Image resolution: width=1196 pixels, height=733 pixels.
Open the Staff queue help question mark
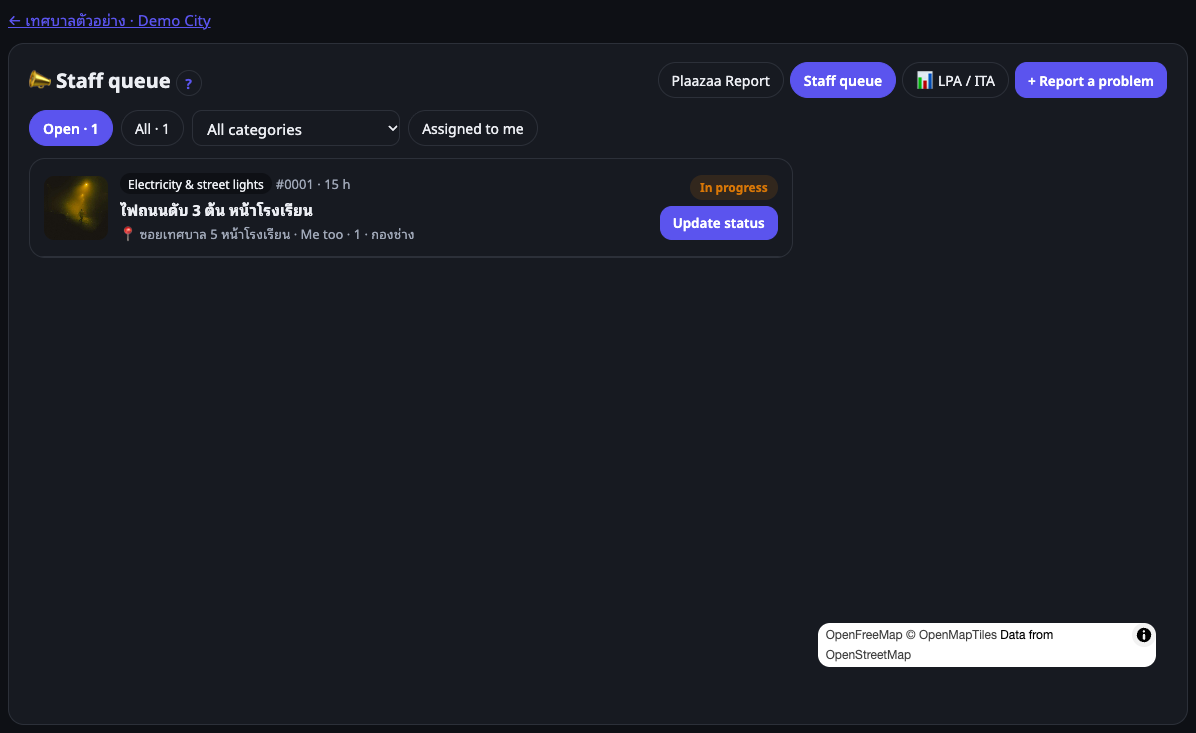[188, 83]
